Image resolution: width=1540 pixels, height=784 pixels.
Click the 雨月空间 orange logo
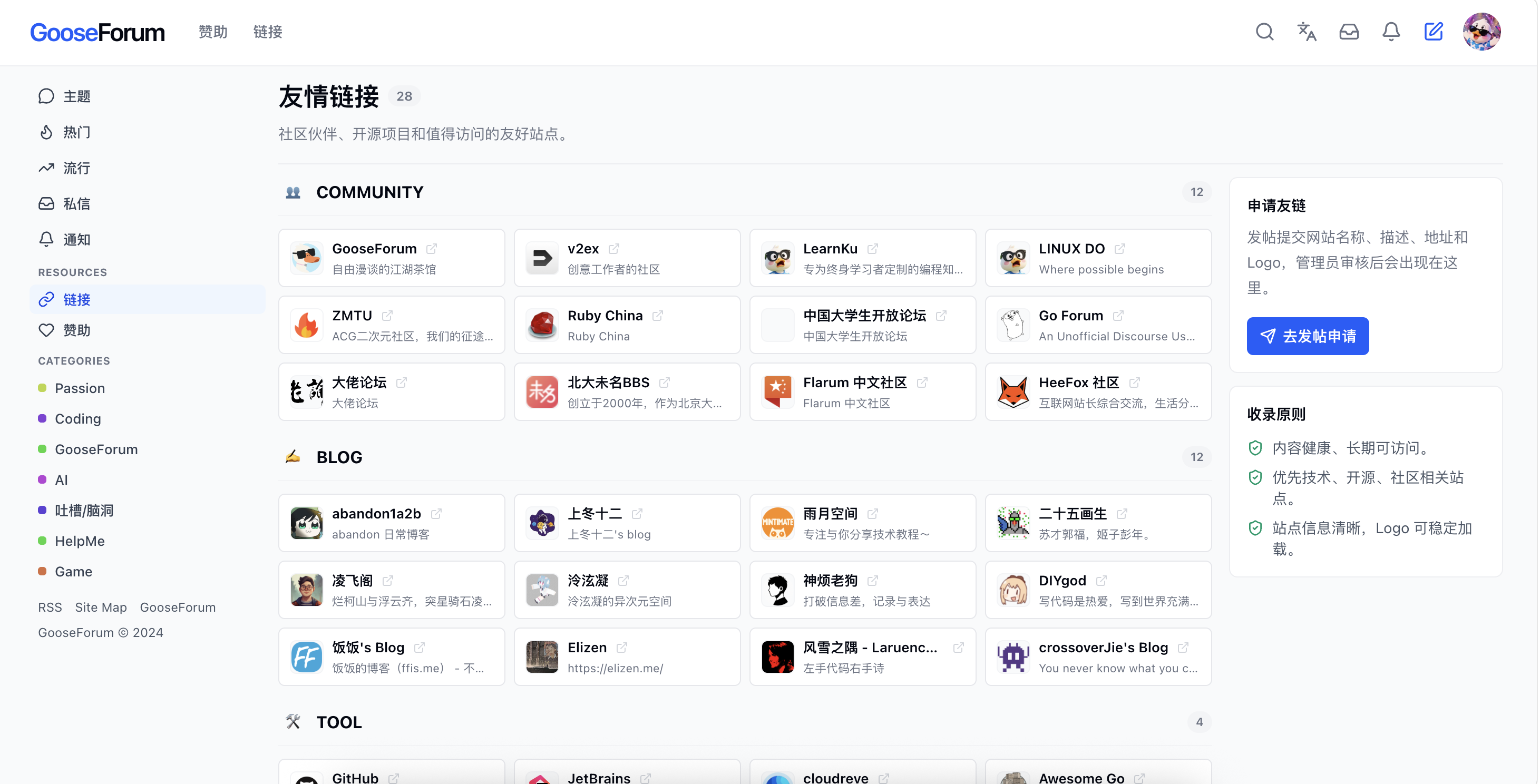tap(778, 523)
